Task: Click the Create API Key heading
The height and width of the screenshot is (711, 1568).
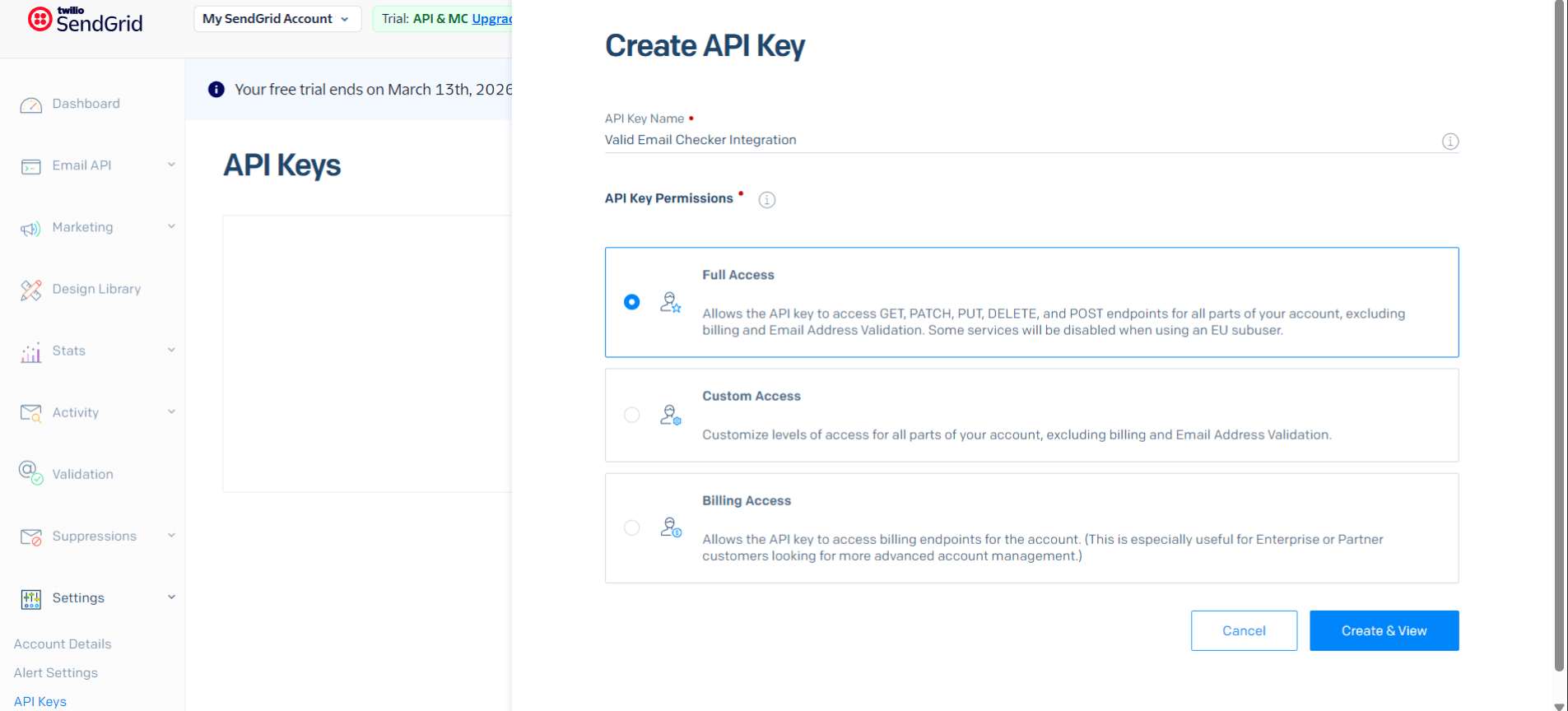Action: [705, 45]
